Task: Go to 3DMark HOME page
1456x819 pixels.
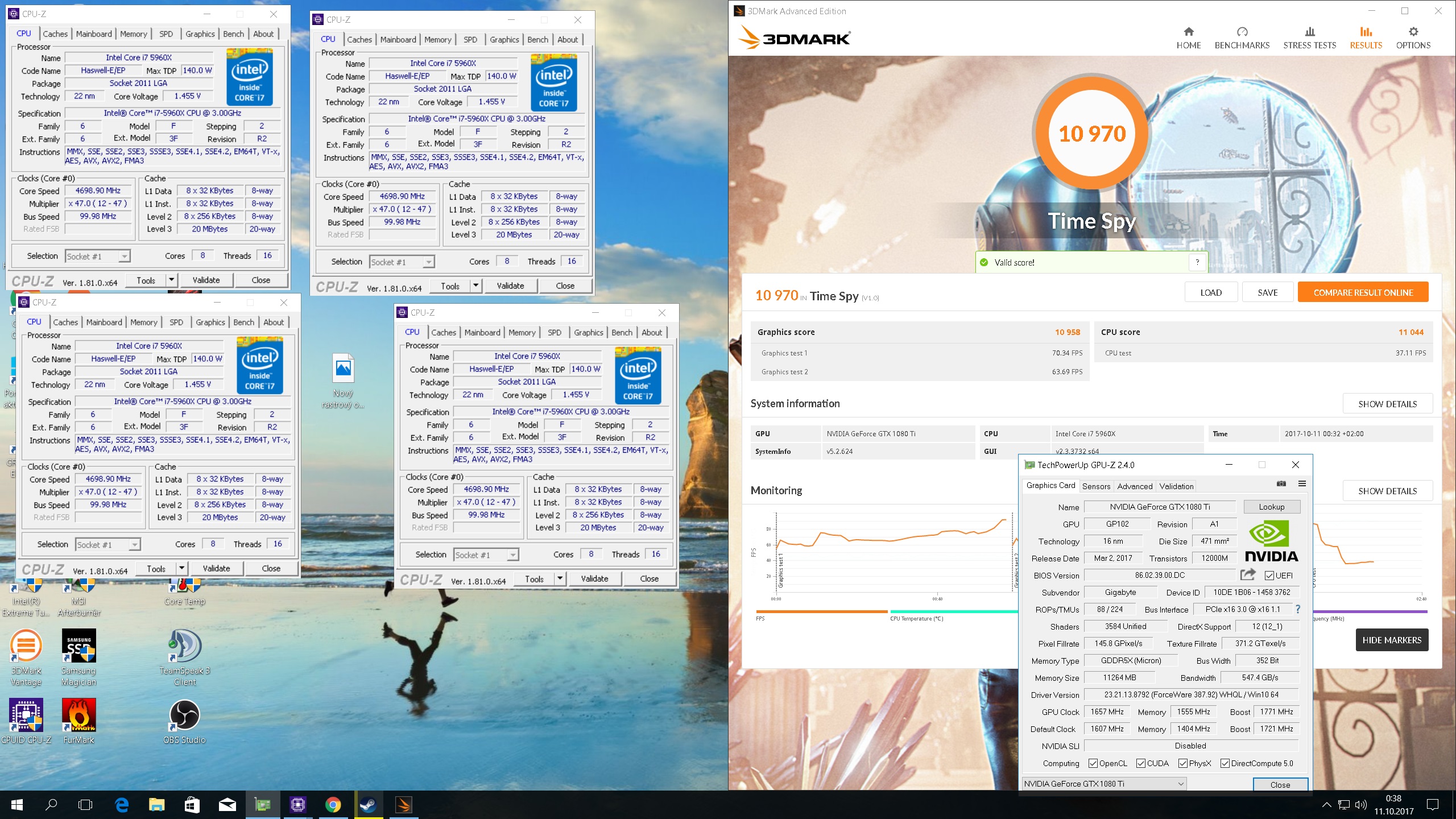Action: [x=1188, y=38]
